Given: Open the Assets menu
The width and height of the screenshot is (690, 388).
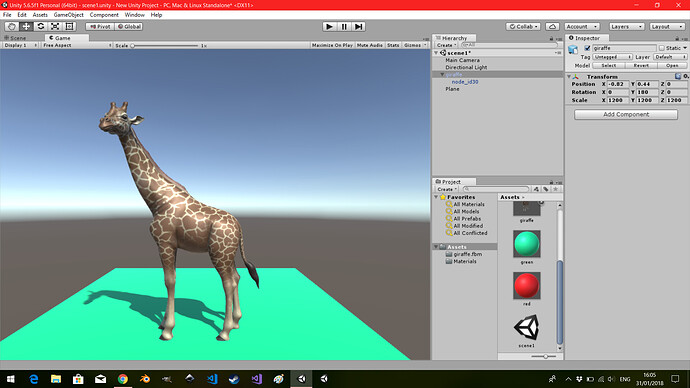Looking at the screenshot, I should pos(40,15).
